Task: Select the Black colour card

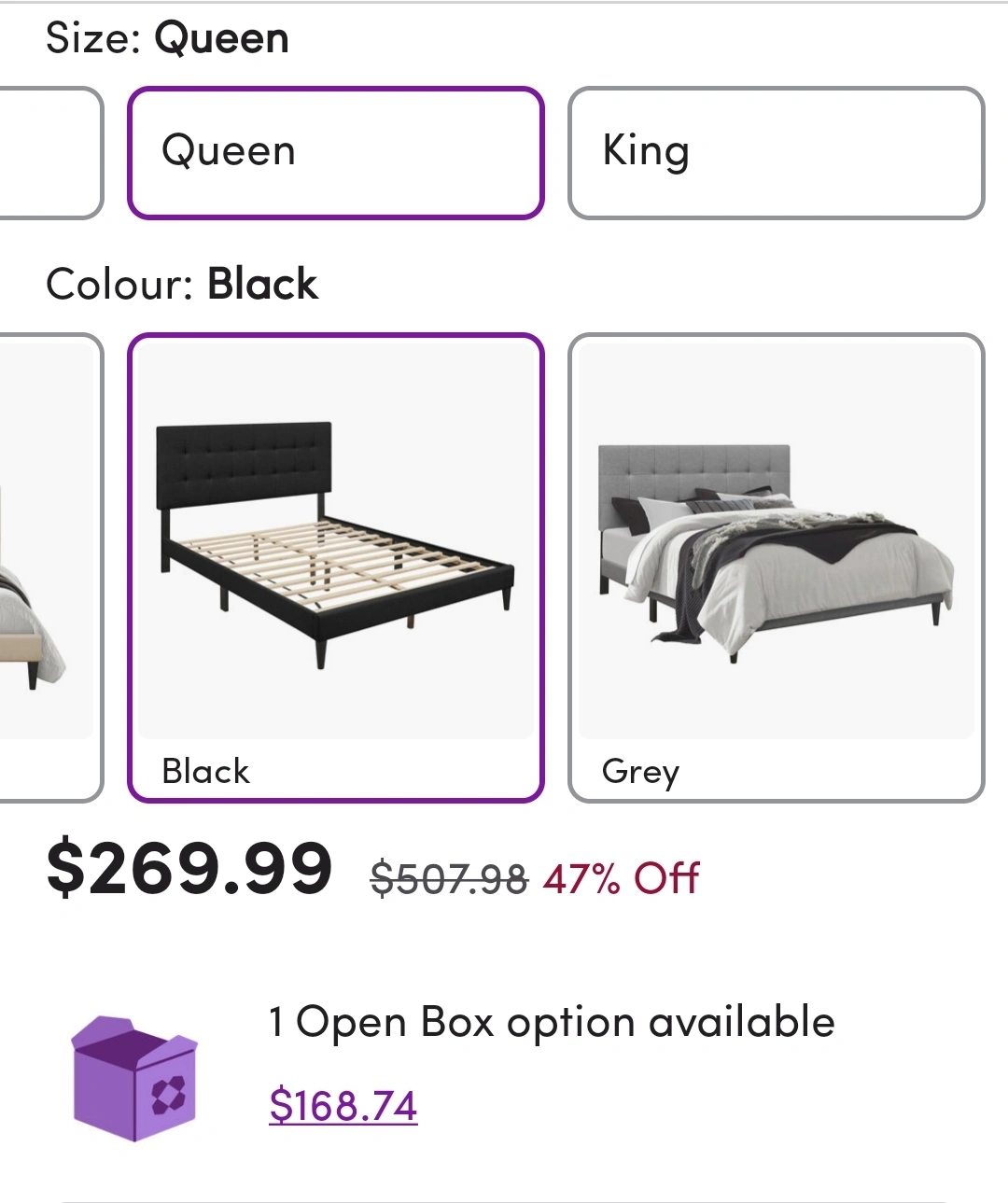Action: [335, 567]
